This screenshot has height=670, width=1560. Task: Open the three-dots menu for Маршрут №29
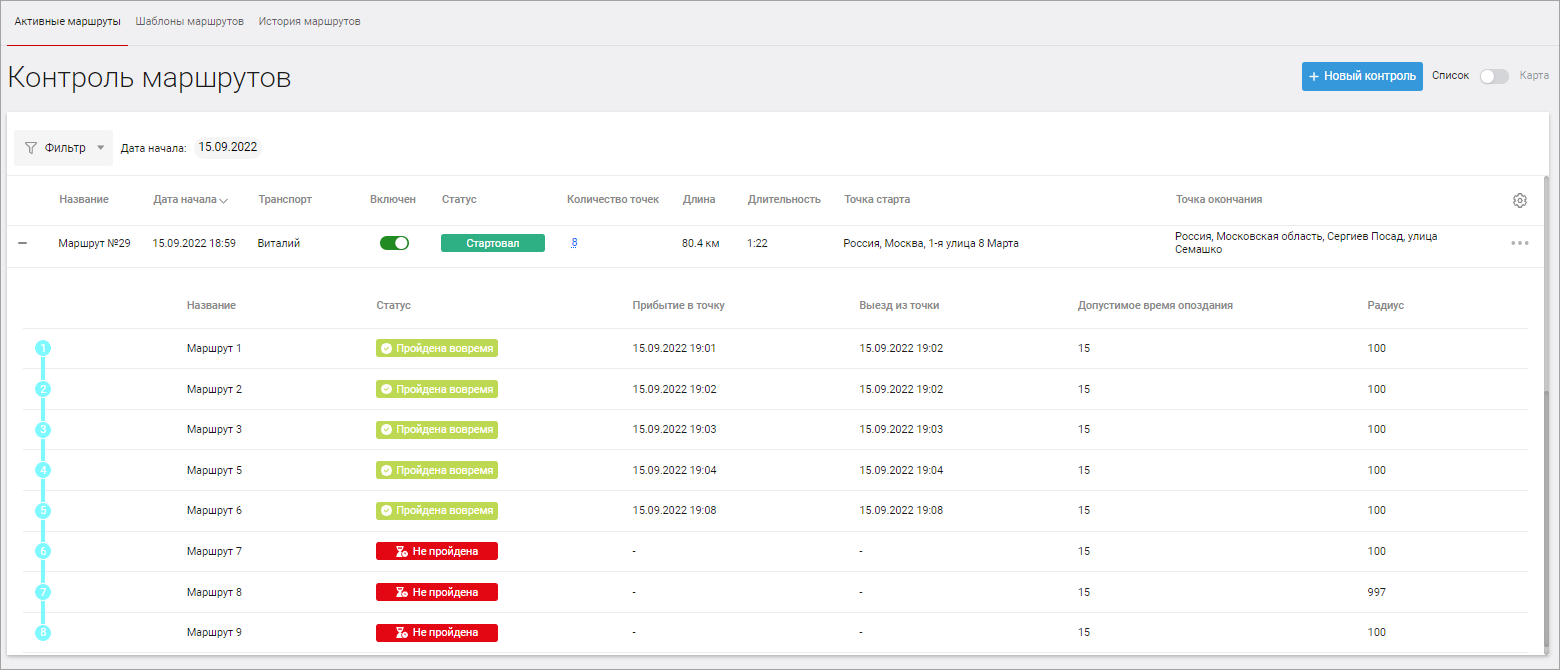[x=1519, y=243]
